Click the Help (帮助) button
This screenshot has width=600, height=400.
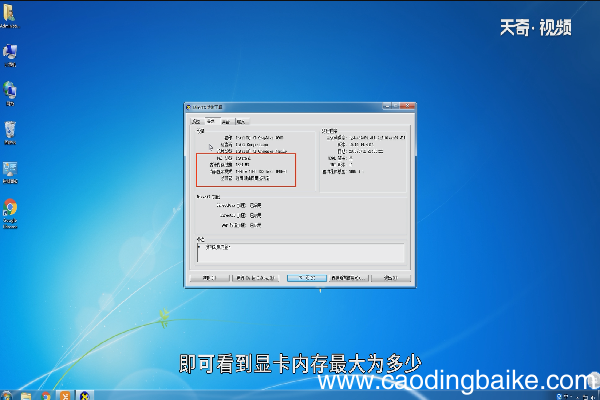tap(210, 278)
